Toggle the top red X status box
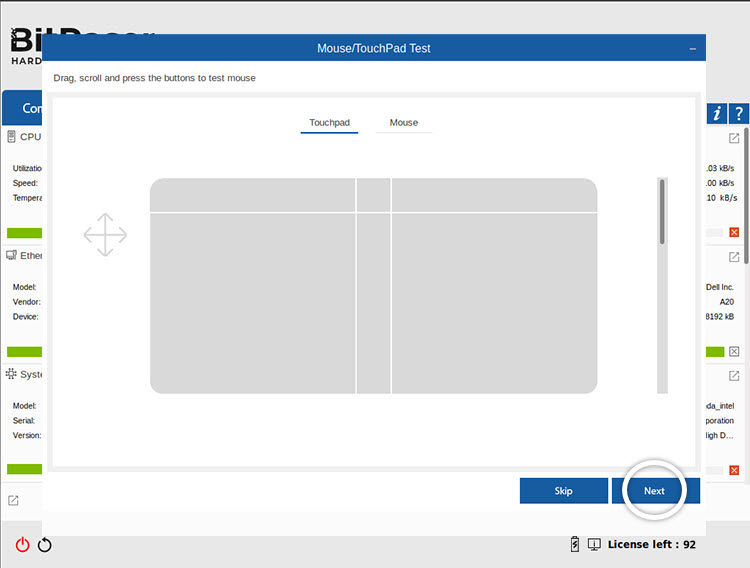 [734, 233]
